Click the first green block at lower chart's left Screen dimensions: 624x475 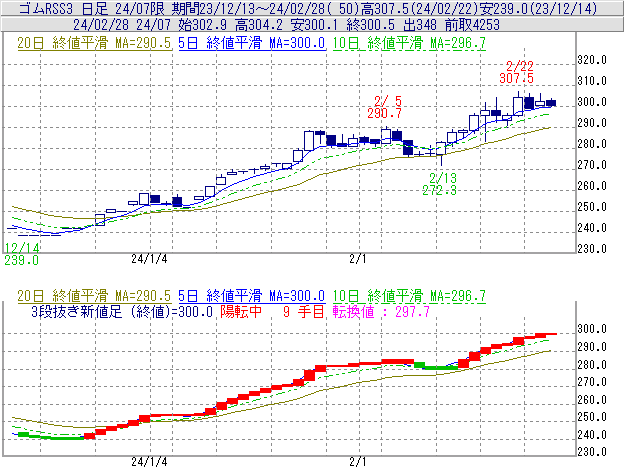[24, 435]
